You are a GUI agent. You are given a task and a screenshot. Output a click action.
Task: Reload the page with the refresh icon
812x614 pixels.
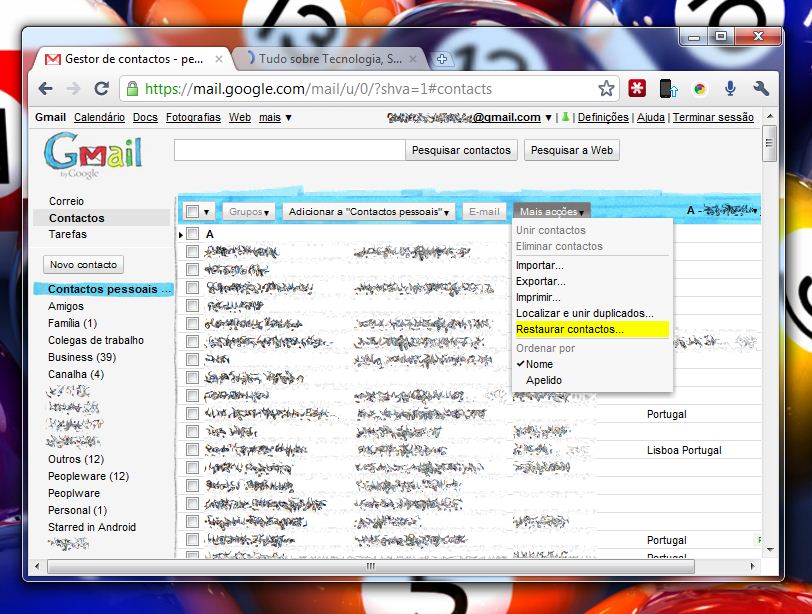[102, 89]
